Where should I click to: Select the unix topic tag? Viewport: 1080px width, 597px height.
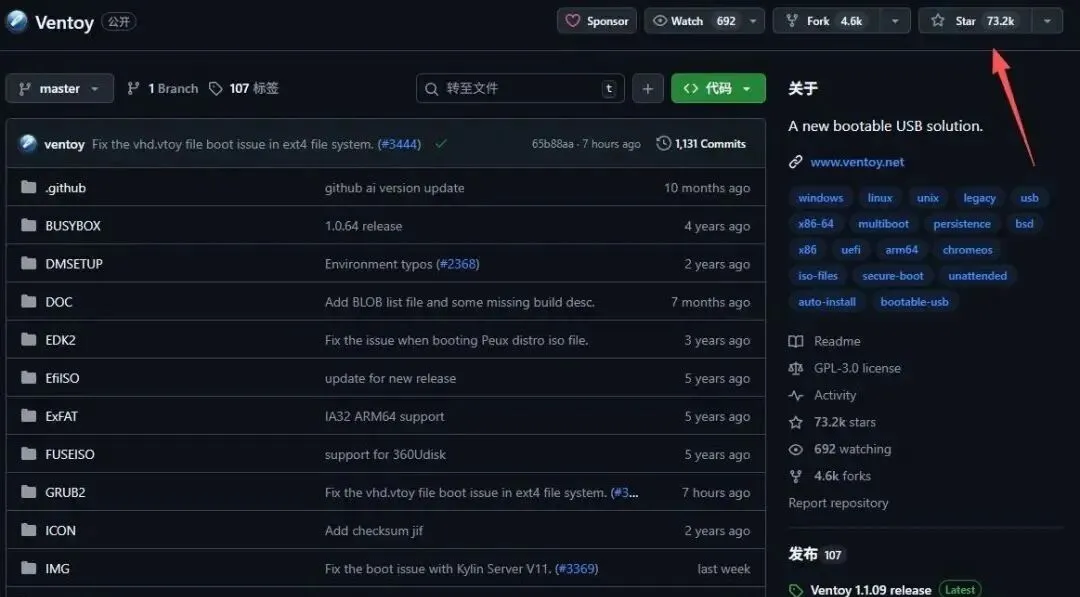pyautogui.click(x=928, y=198)
